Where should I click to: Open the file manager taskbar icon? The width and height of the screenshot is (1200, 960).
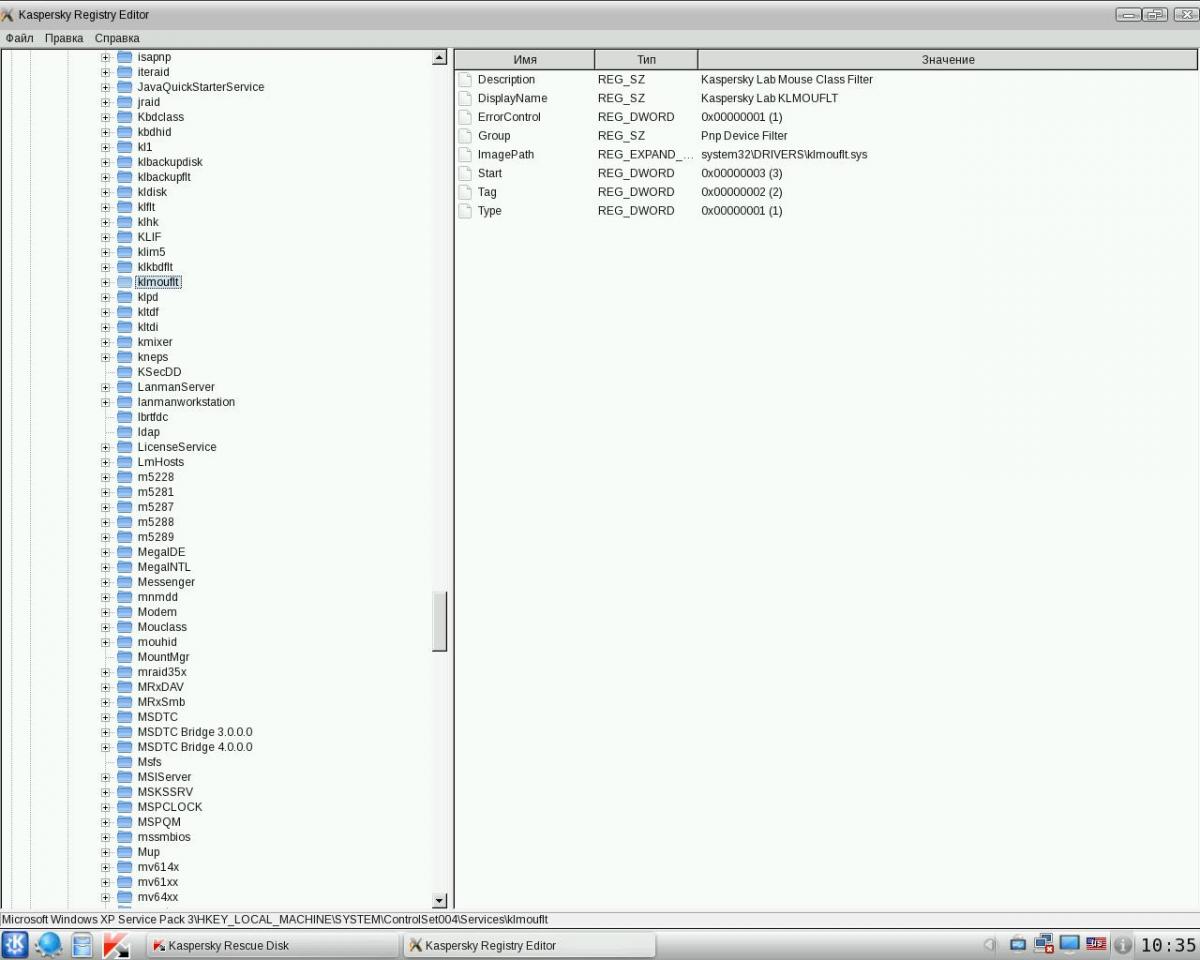click(x=82, y=944)
